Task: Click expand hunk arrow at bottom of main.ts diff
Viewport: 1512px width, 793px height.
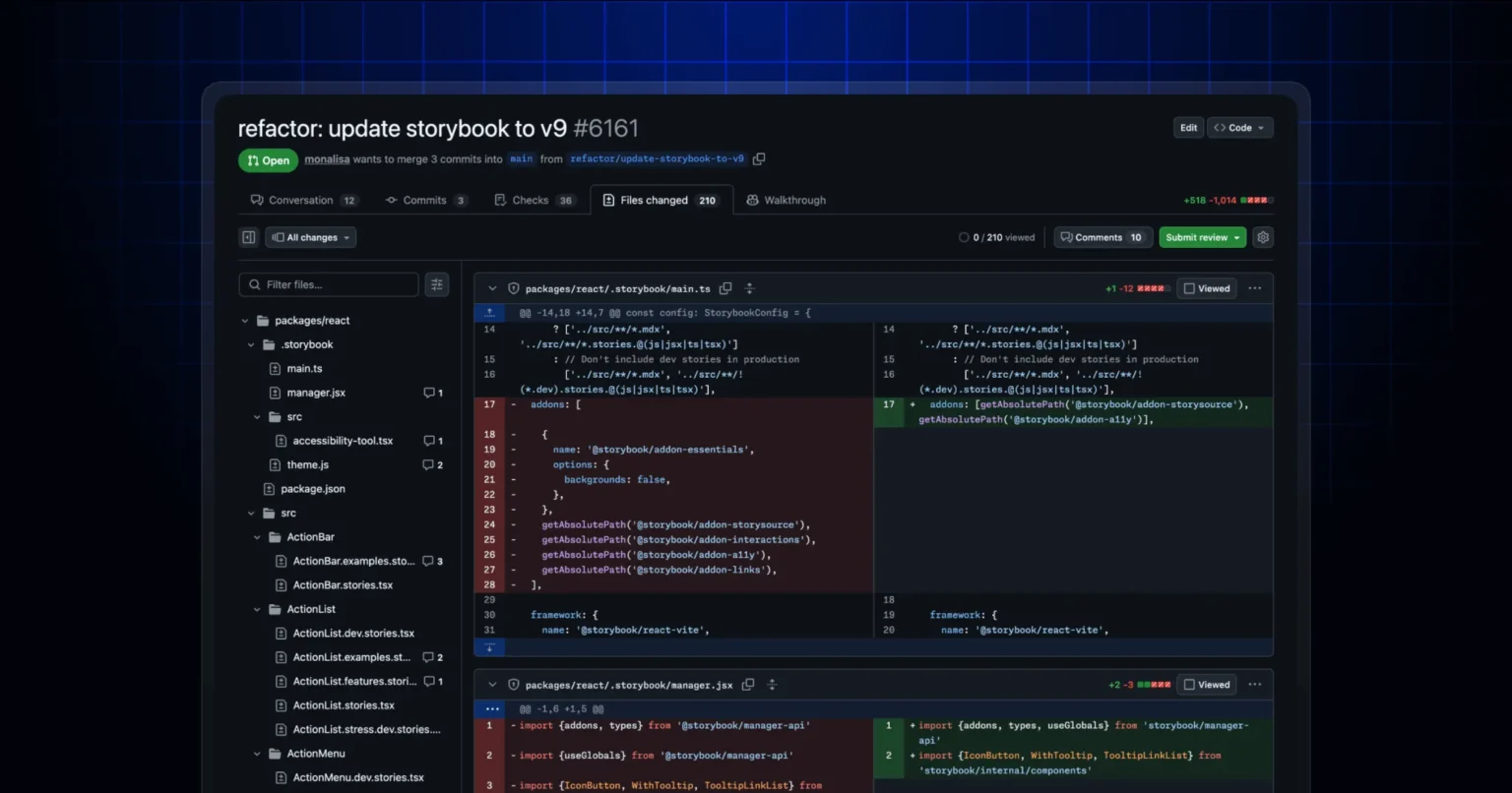Action: tap(489, 647)
